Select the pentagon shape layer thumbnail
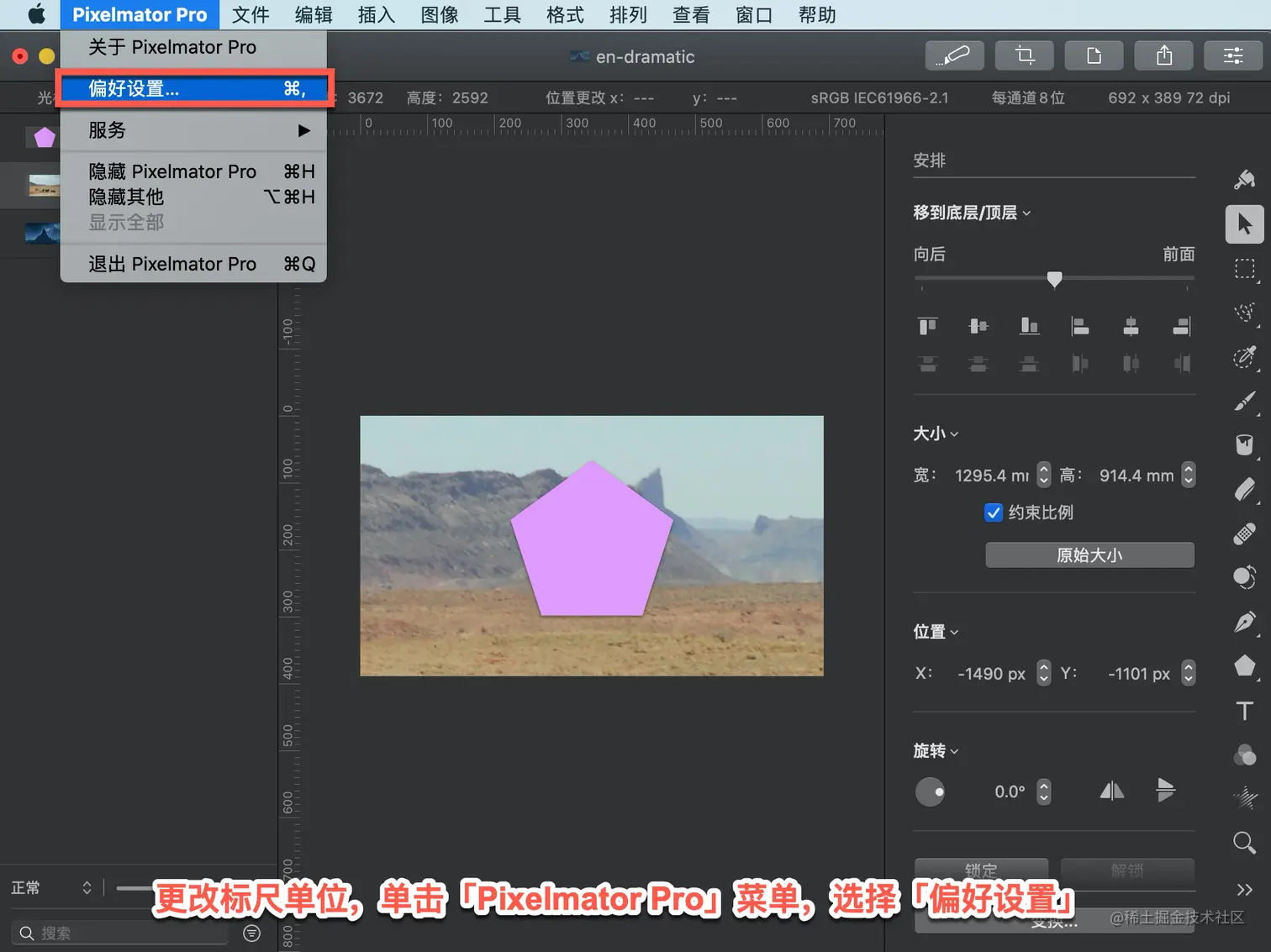Image resolution: width=1271 pixels, height=952 pixels. coord(44,137)
